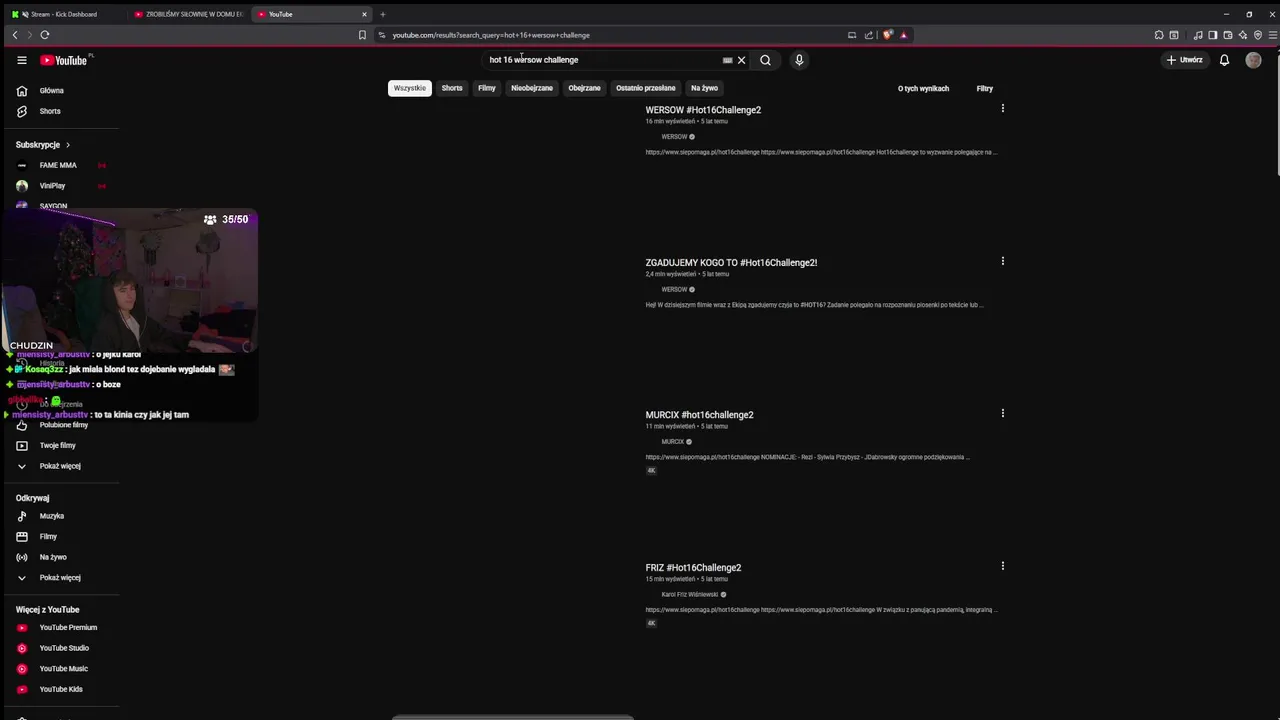
Task: Open the Karol Friz Wiśniewski channel link
Action: pyautogui.click(x=690, y=594)
